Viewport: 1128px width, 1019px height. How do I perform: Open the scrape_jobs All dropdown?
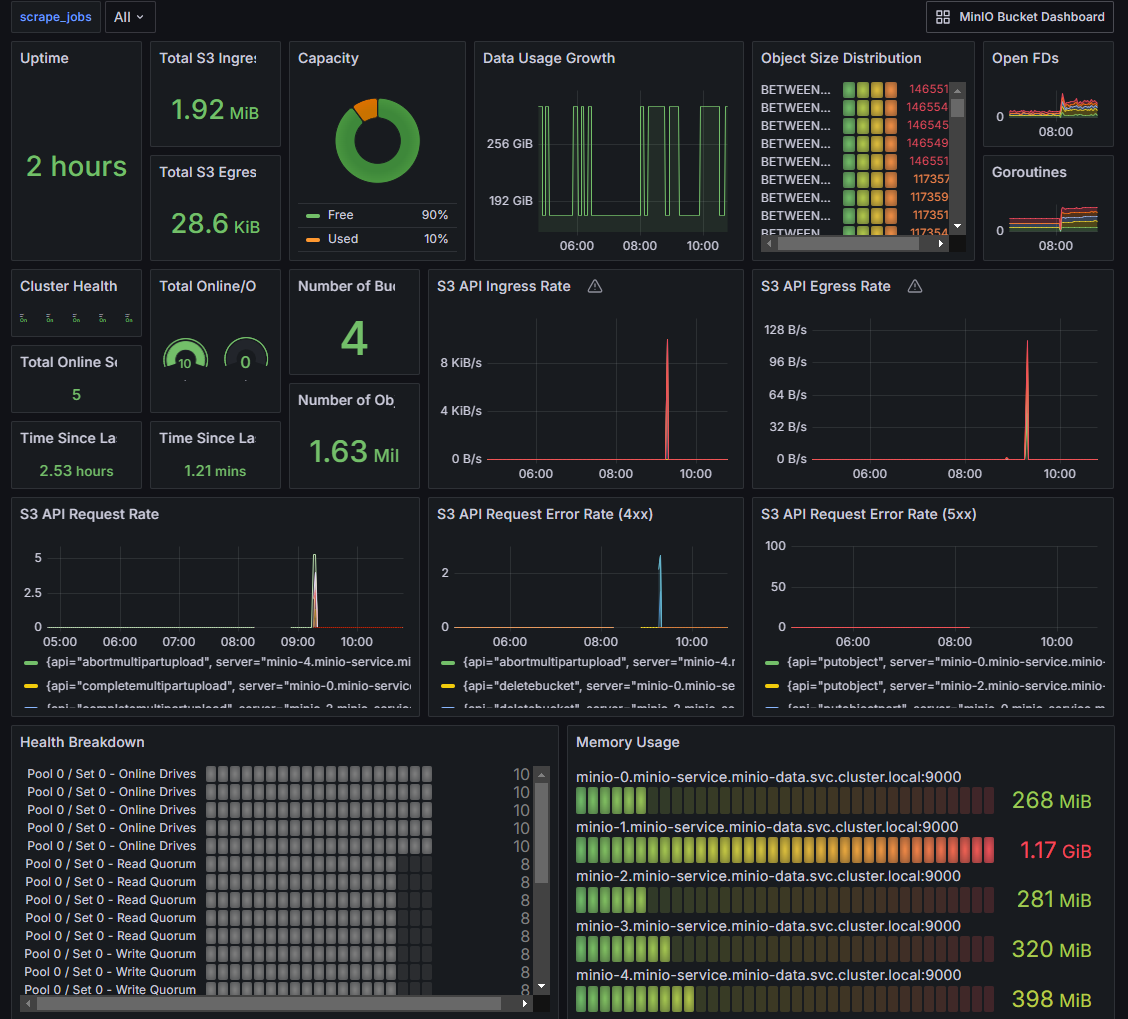tap(129, 17)
